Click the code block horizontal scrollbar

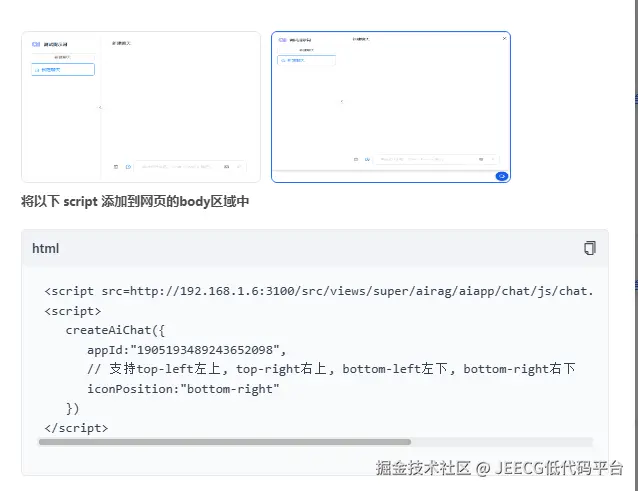(225, 442)
